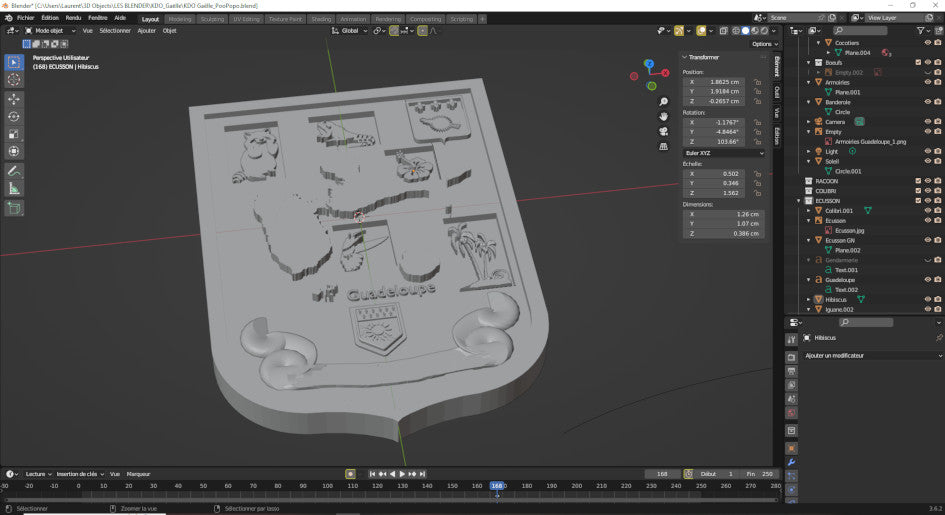Select the Add Cube tool
Viewport: 945px width, 515px height.
coord(14,208)
